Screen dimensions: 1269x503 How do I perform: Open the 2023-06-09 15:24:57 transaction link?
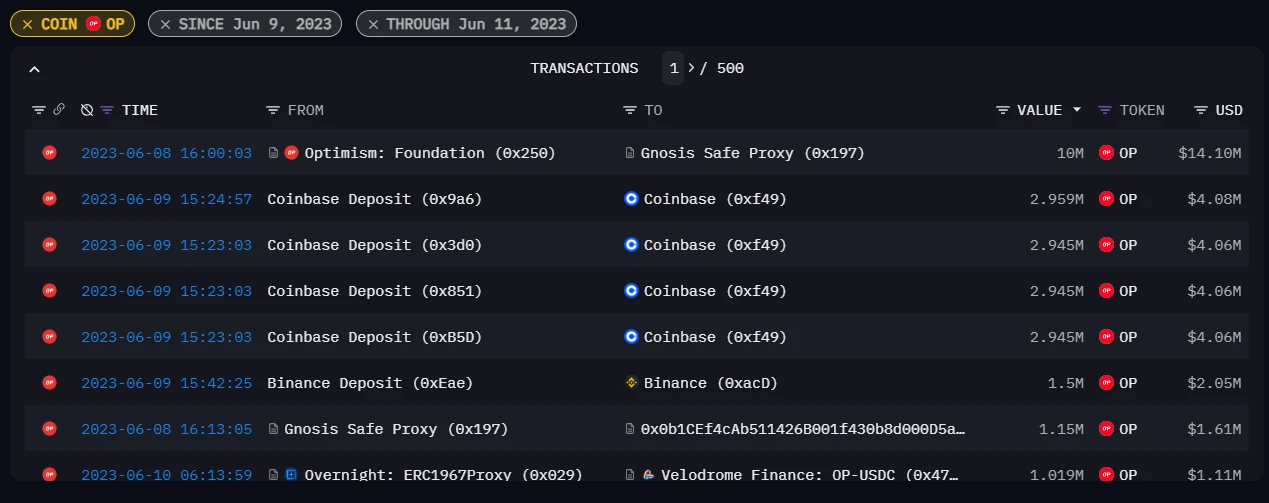tap(166, 199)
